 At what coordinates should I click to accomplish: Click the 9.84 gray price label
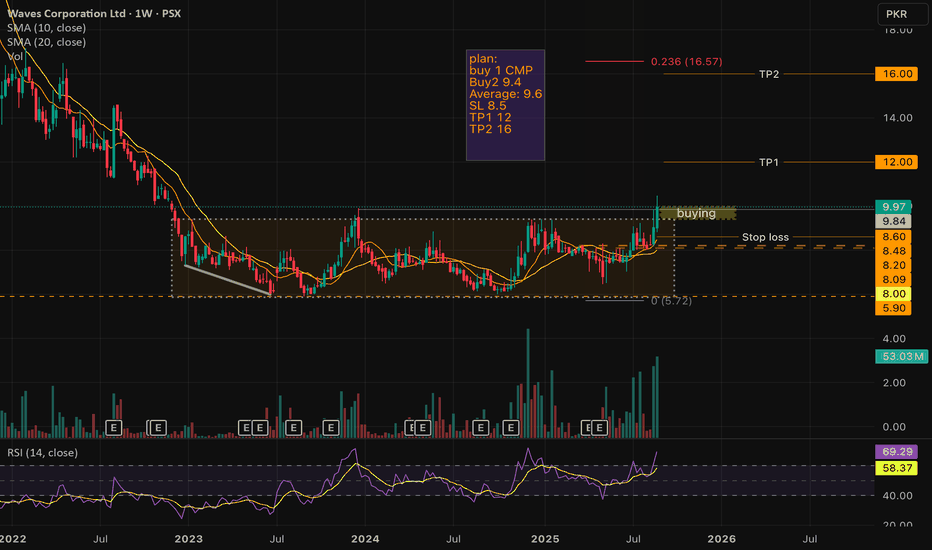pos(893,221)
